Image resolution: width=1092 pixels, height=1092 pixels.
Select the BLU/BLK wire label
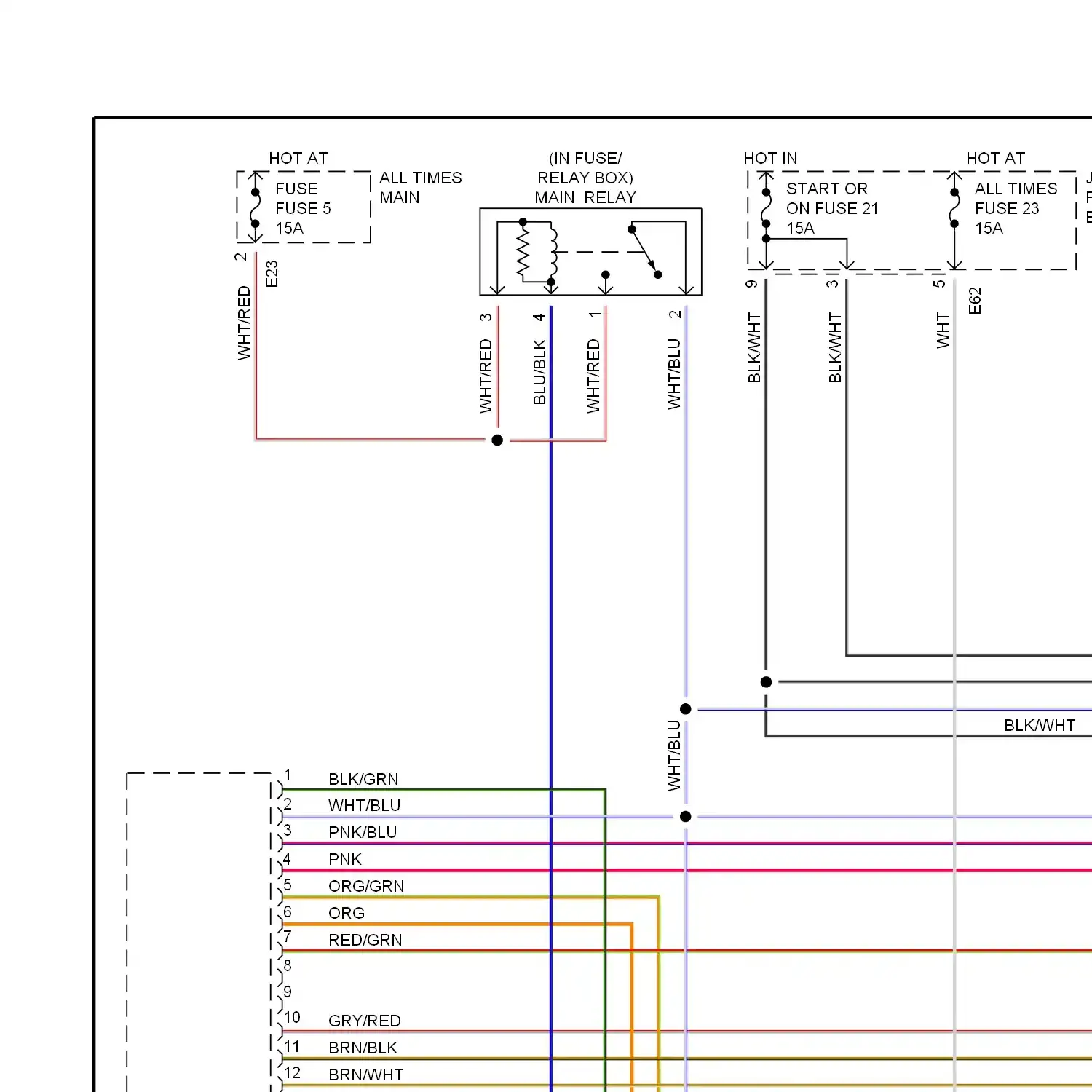[539, 372]
